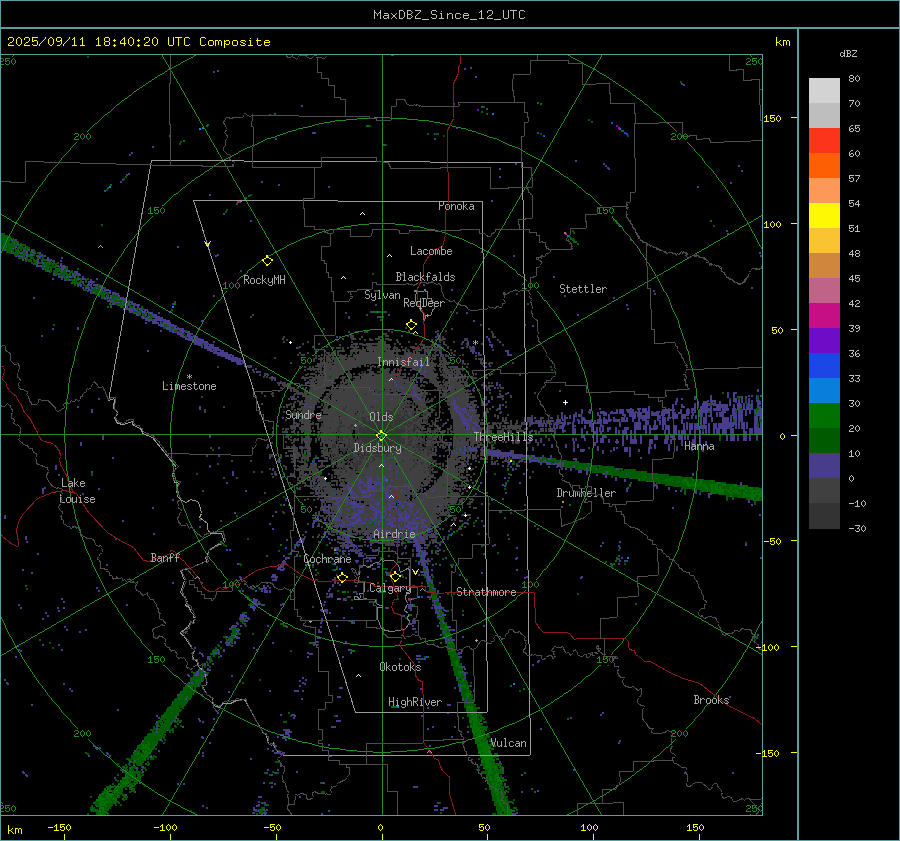Screen dimensions: 900x841
Task: Click the Sundre town label
Action: (303, 414)
